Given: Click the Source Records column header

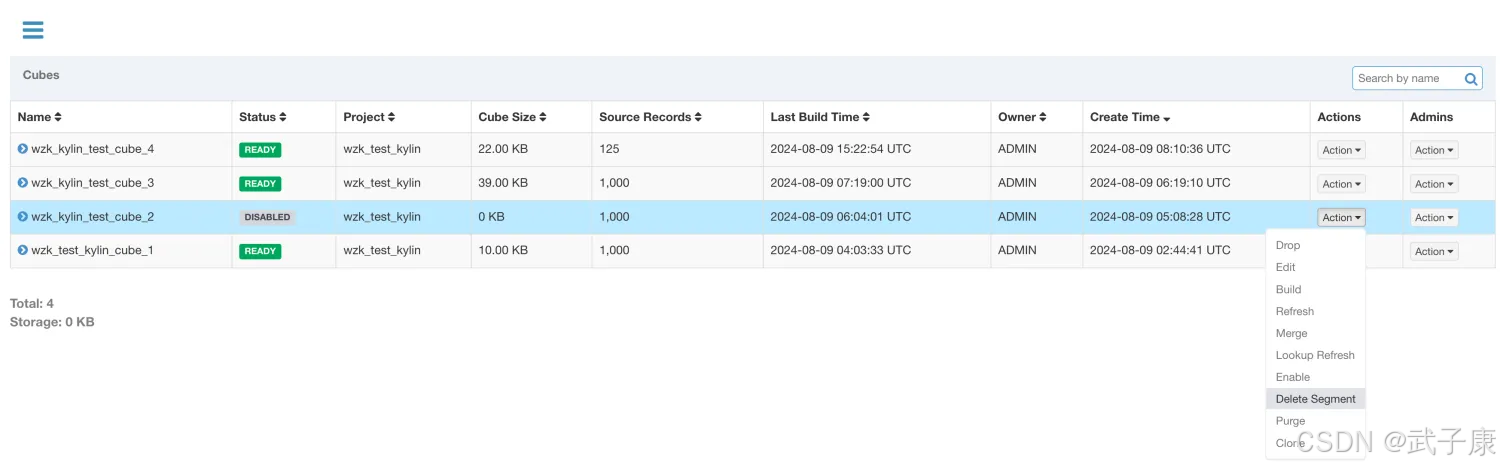Looking at the screenshot, I should [x=650, y=117].
